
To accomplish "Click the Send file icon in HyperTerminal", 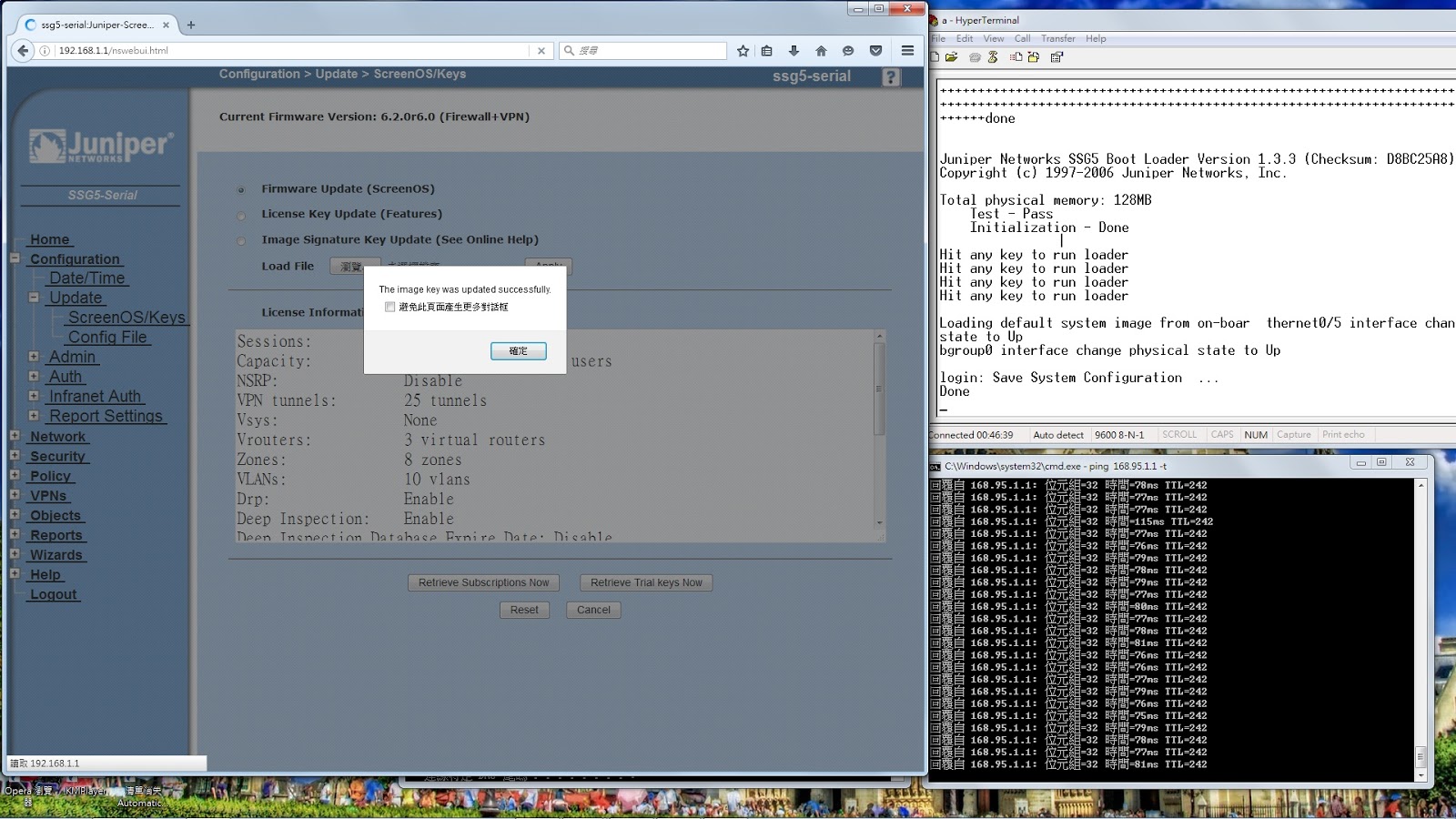I will pos(1016,57).
